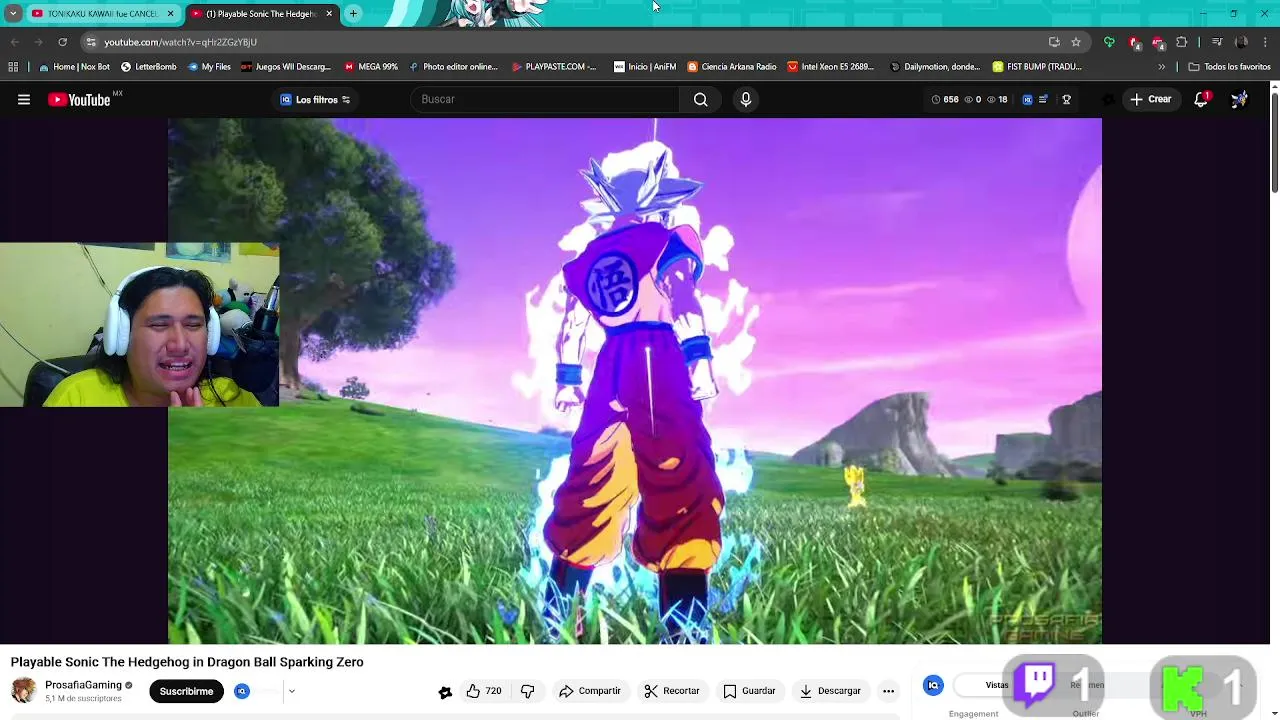Click the Descargar download button

click(x=830, y=691)
